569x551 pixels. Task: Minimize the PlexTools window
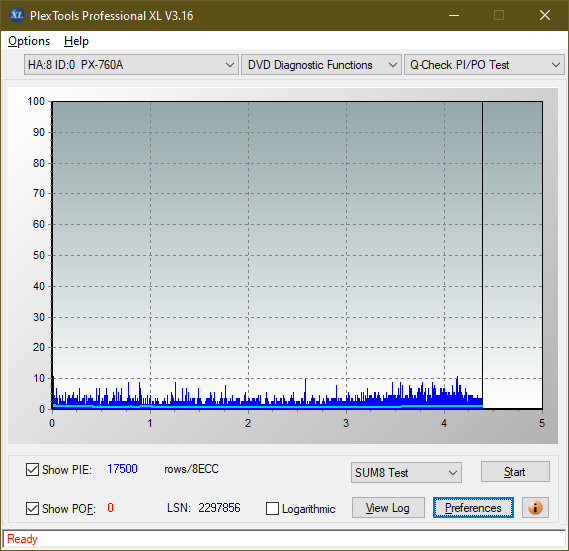click(454, 15)
